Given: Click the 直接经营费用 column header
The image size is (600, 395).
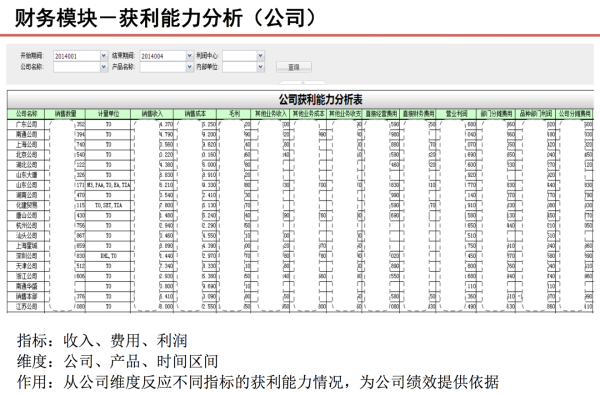Looking at the screenshot, I should point(381,114).
